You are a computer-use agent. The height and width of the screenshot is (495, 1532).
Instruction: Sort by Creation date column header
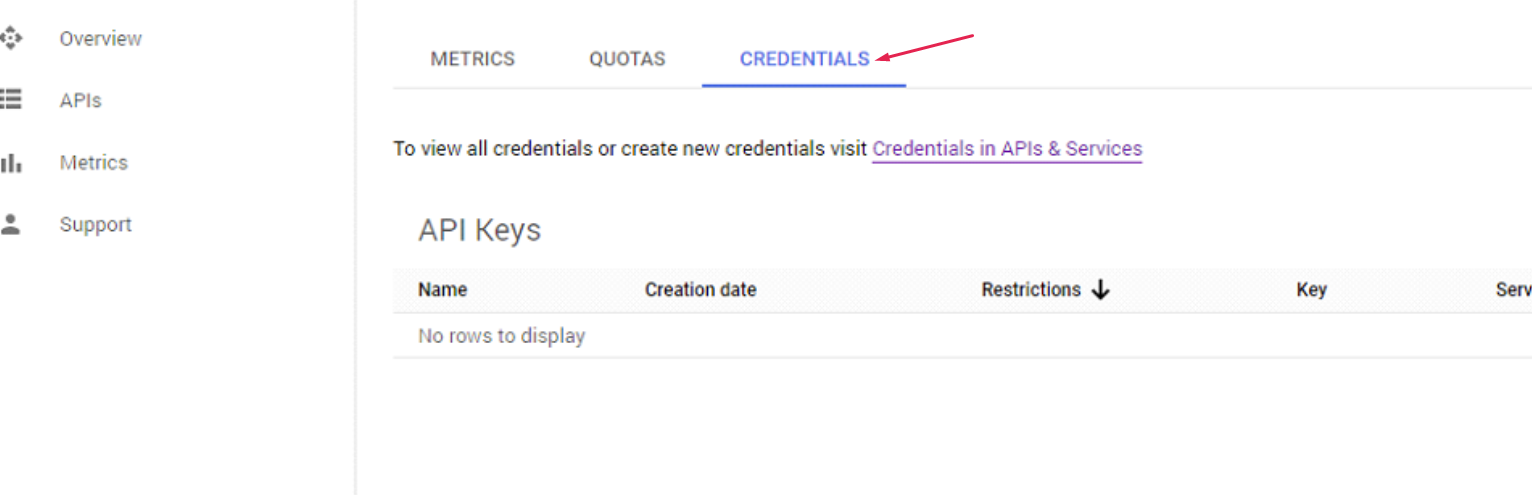point(700,290)
